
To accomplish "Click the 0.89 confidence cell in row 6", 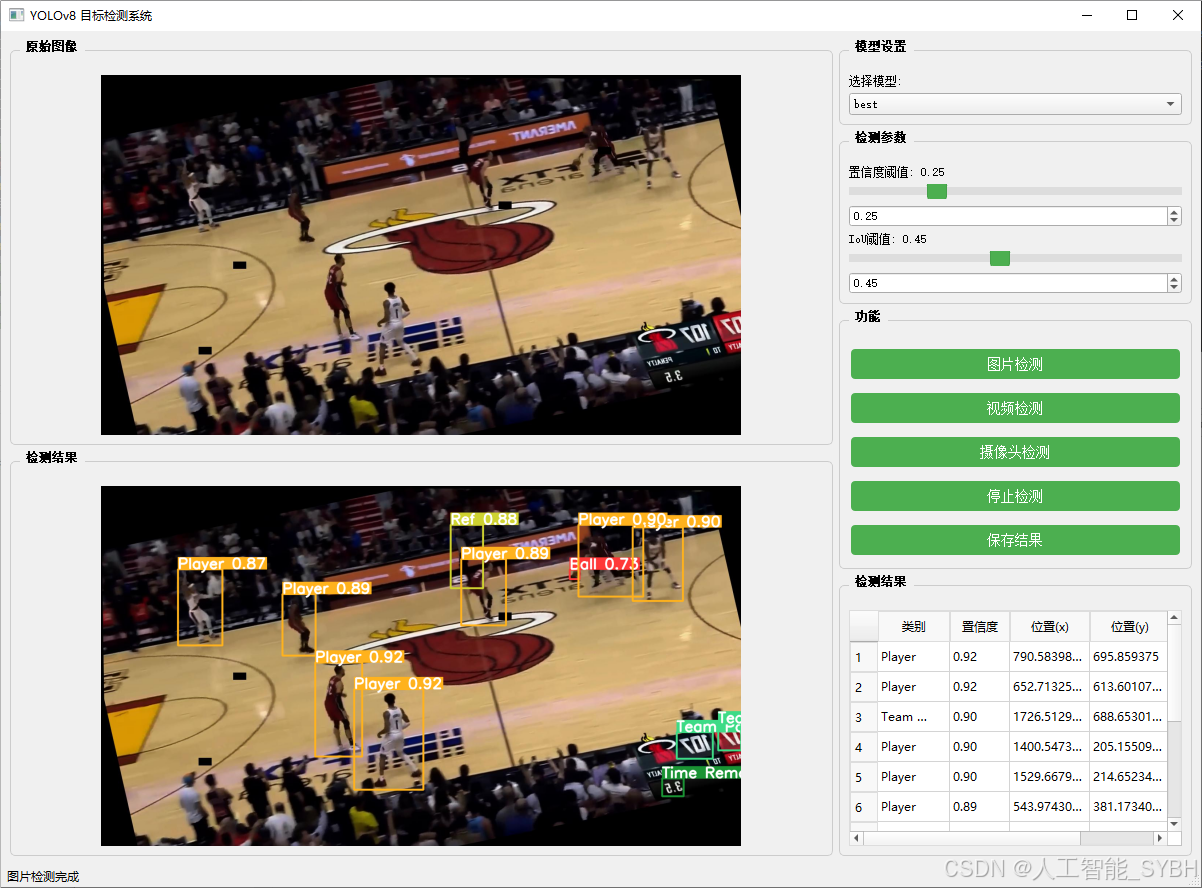I will point(979,807).
